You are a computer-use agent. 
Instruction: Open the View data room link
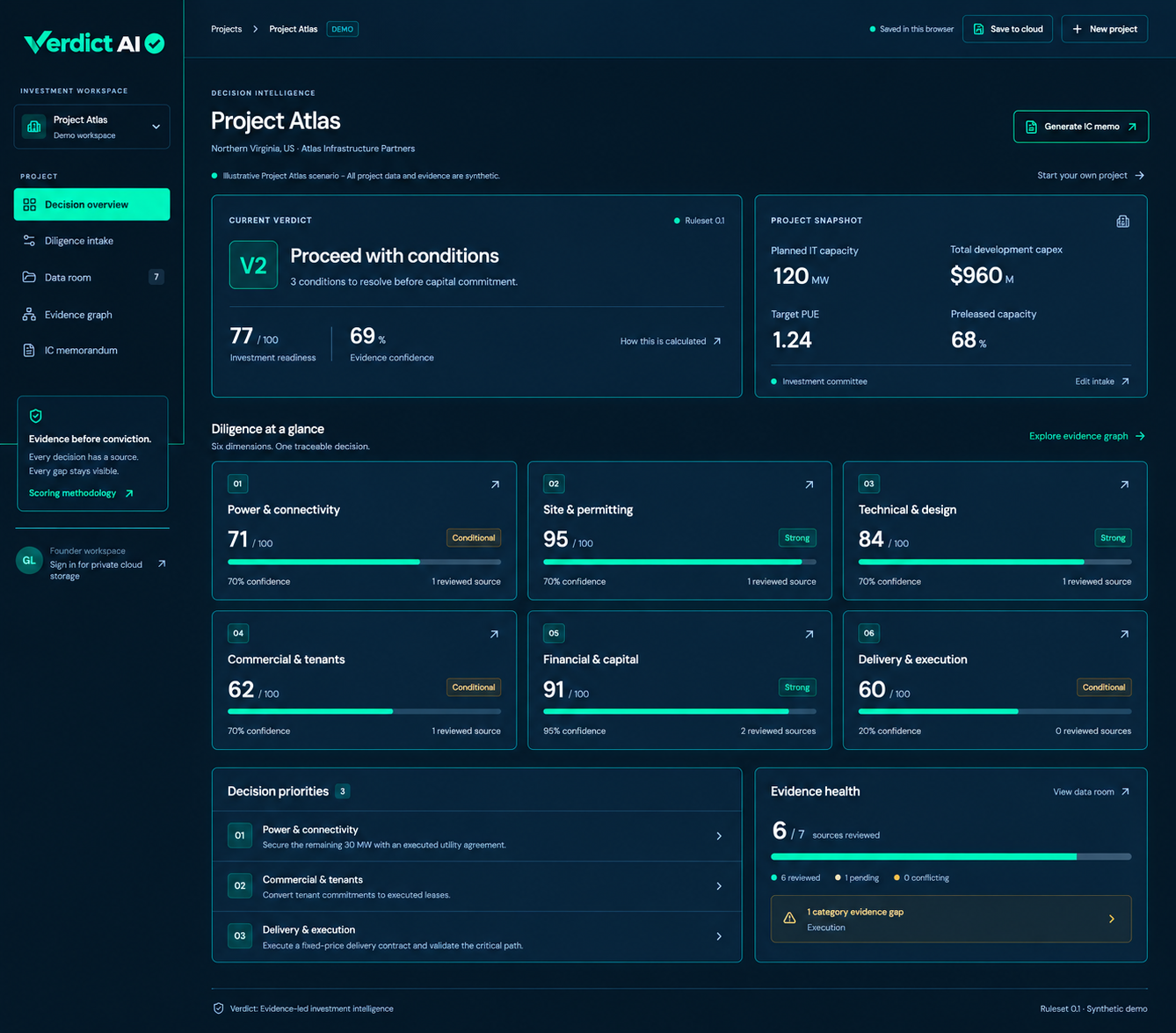(1092, 792)
